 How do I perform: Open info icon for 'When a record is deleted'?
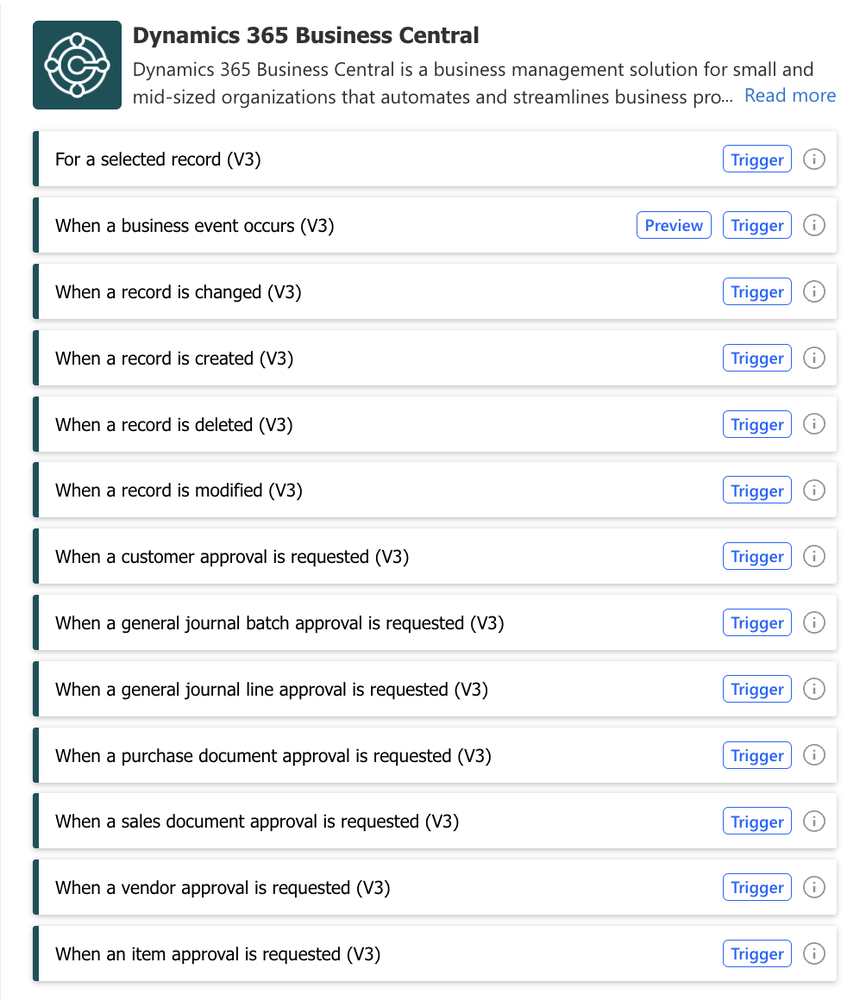[x=814, y=424]
